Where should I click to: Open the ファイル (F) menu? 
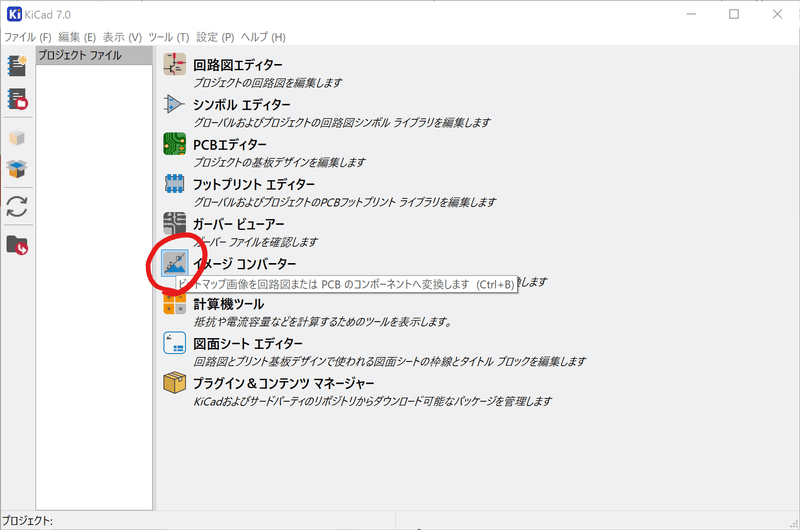point(28,37)
